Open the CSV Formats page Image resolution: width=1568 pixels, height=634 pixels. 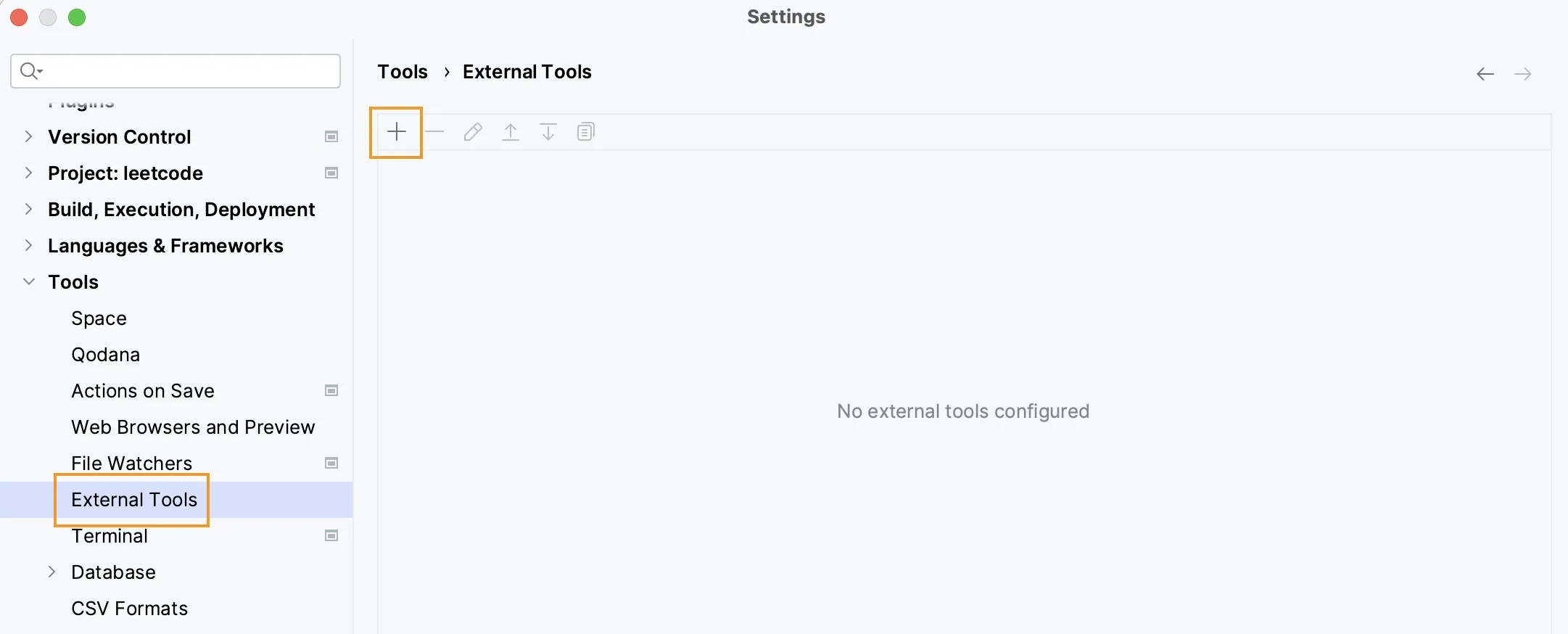[129, 609]
